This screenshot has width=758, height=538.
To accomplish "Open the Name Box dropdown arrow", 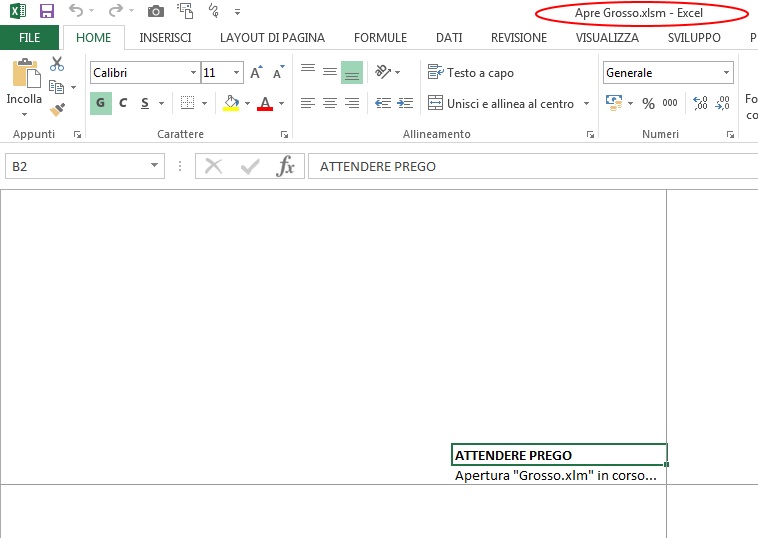I will [154, 166].
